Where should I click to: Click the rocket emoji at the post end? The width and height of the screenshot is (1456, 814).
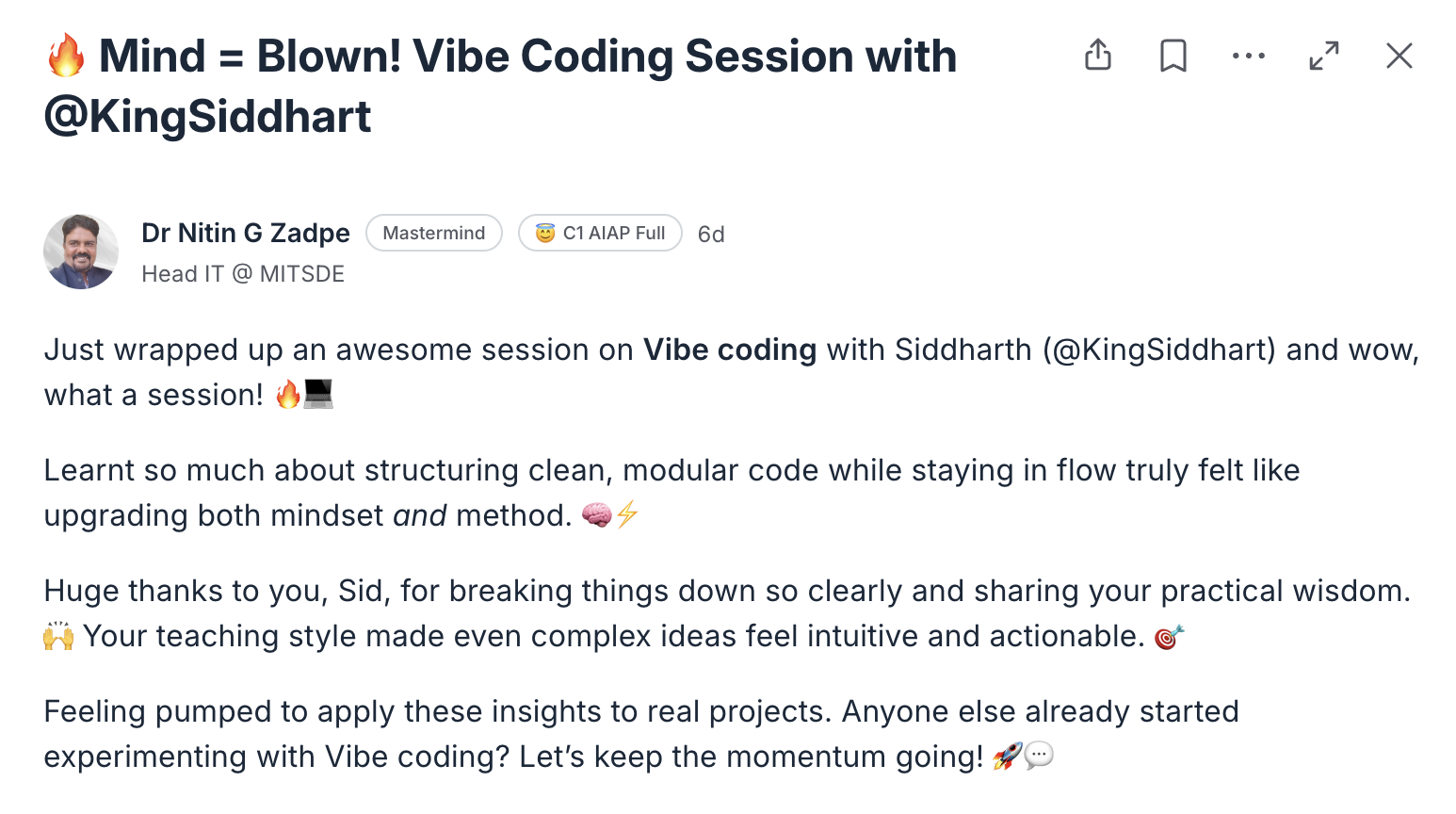click(x=1008, y=756)
